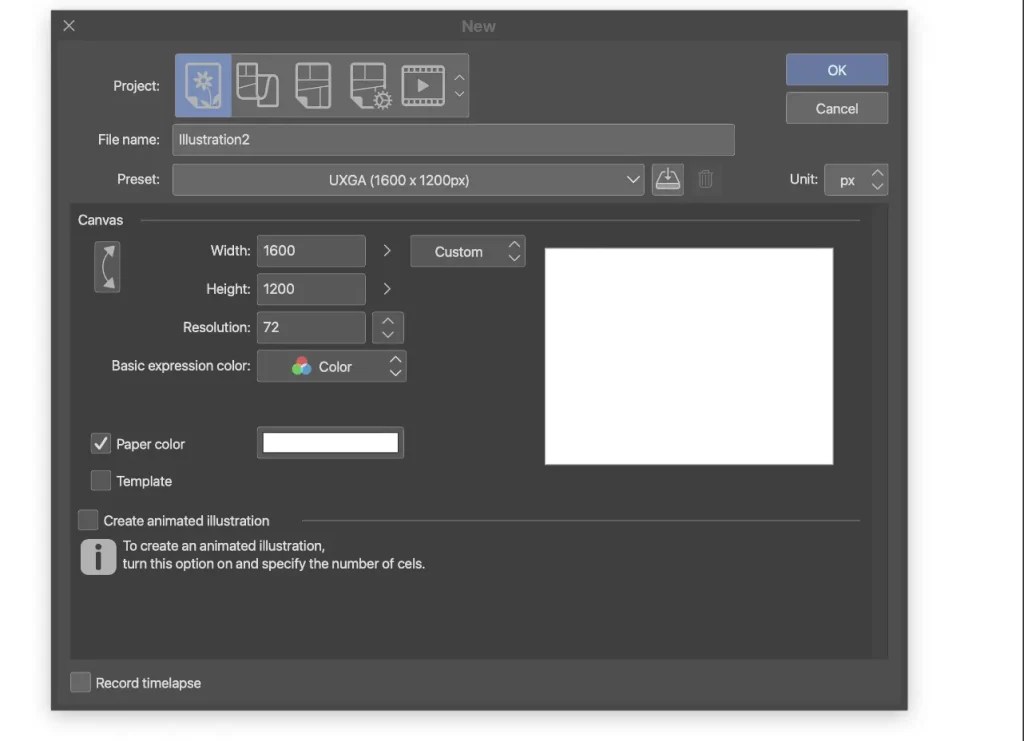Image resolution: width=1024 pixels, height=741 pixels.
Task: Open the UXGA preset dropdown
Action: tap(408, 179)
